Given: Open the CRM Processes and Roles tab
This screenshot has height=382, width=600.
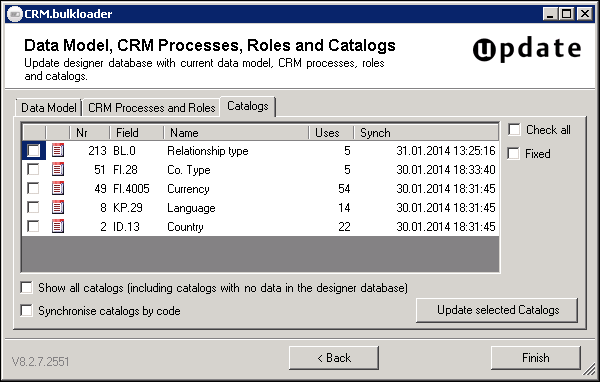Looking at the screenshot, I should click(152, 108).
